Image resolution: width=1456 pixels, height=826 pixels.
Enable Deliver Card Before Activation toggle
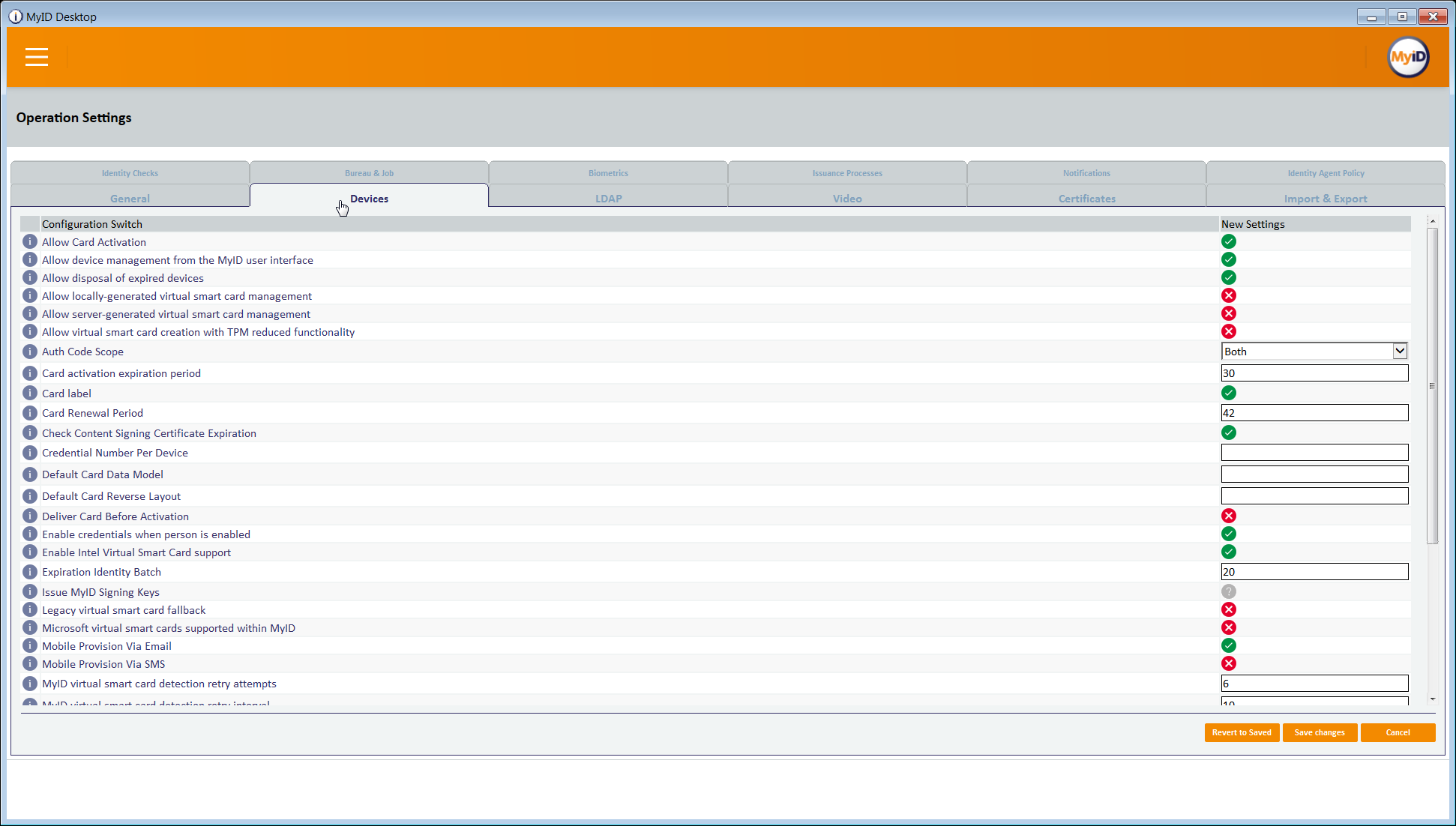1228,516
